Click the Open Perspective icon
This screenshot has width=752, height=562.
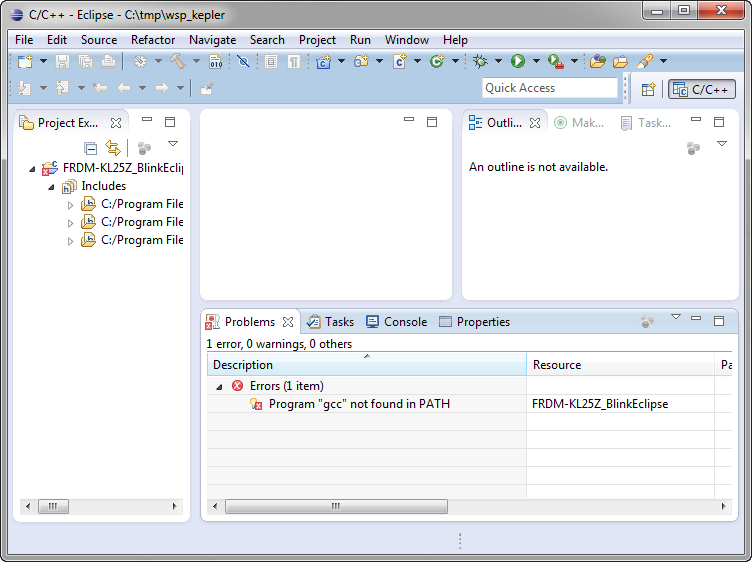(x=648, y=89)
